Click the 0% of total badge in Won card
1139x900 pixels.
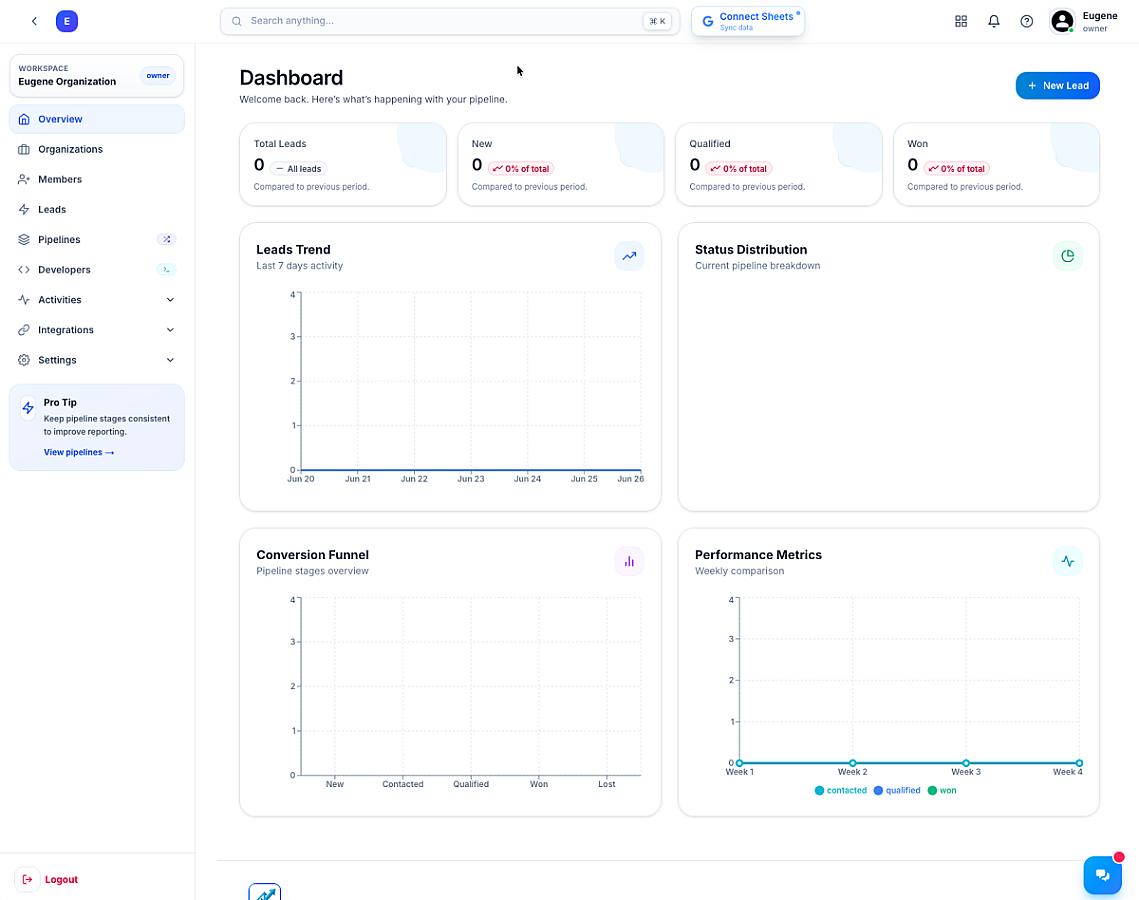[x=957, y=169]
